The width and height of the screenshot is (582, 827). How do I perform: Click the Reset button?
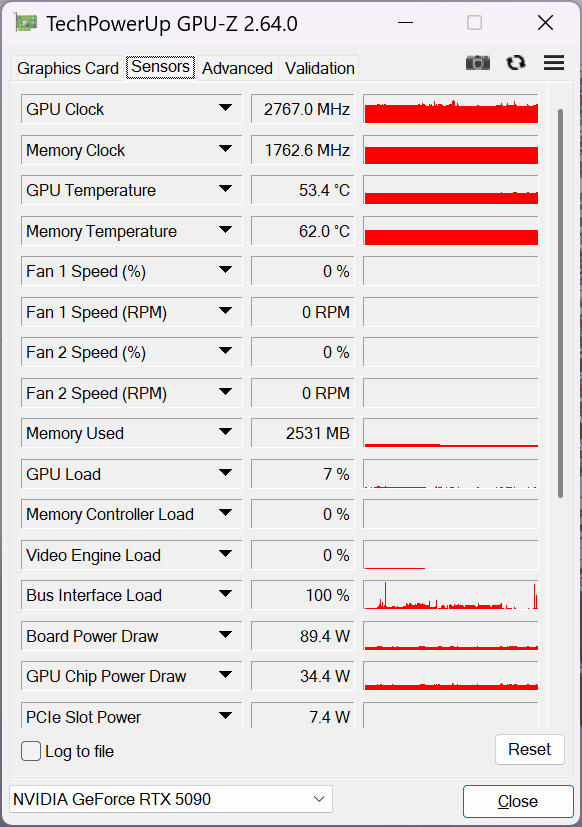[530, 749]
